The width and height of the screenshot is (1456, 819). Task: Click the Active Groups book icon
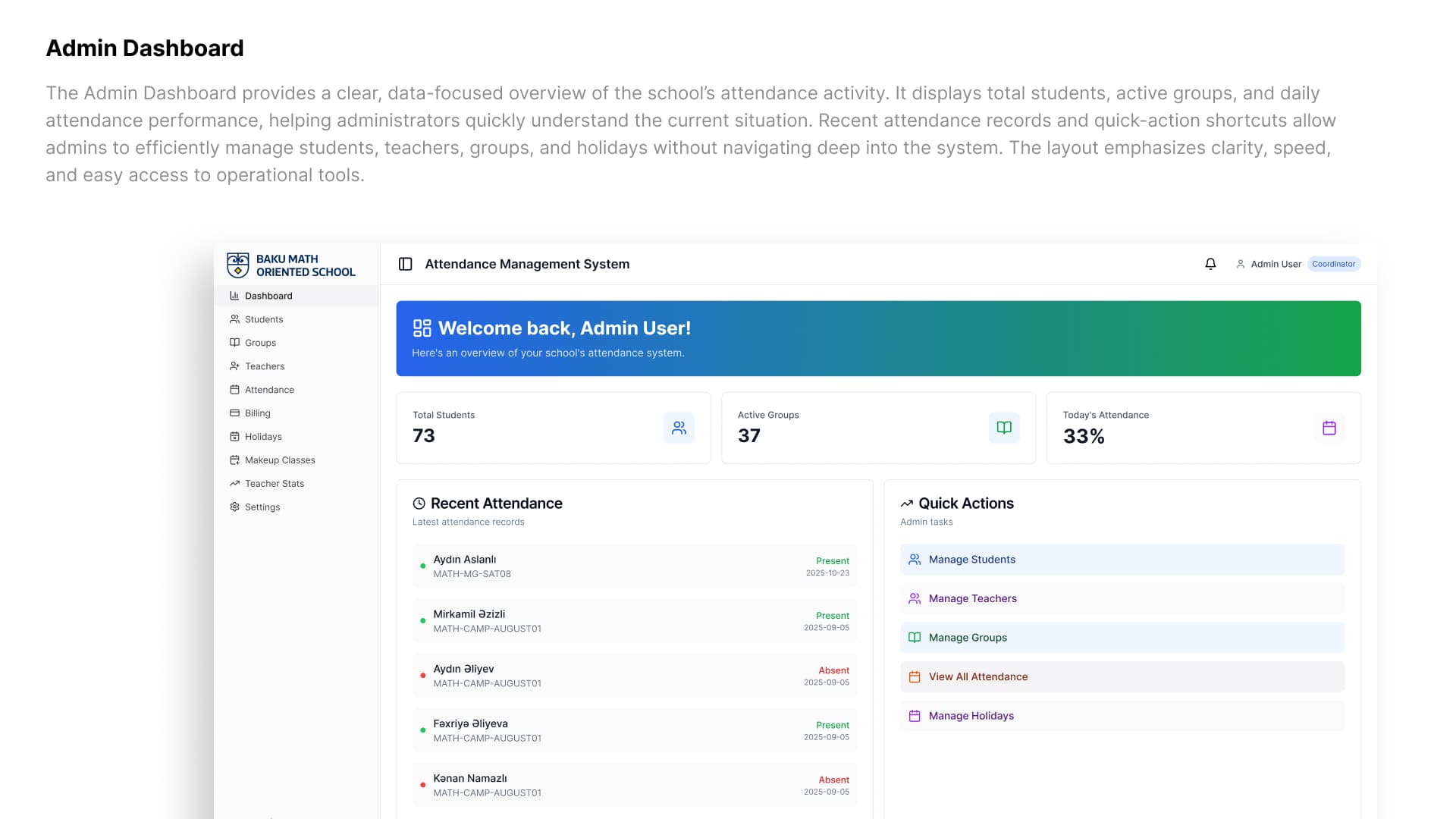1004,428
